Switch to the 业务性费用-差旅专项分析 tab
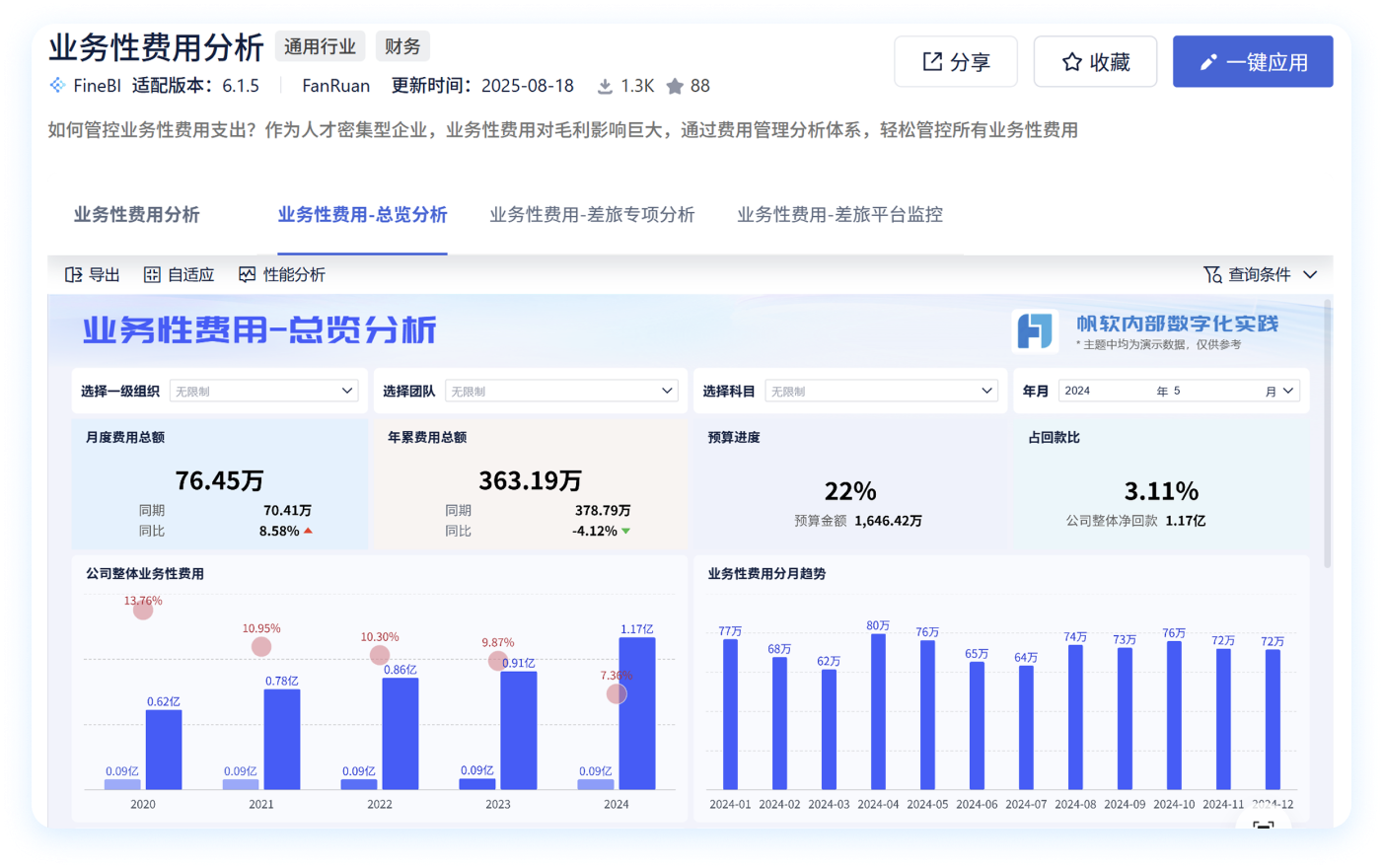This screenshot has width=1383, height=868. [x=592, y=215]
